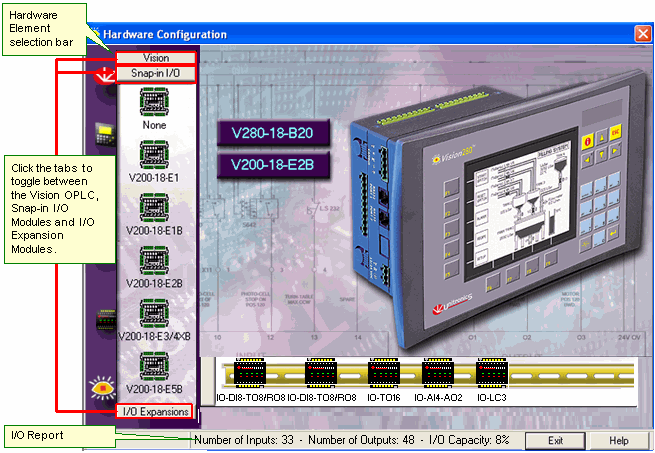Select the IO-TO16 expansion module
655x453 pixels.
pyautogui.click(x=383, y=373)
